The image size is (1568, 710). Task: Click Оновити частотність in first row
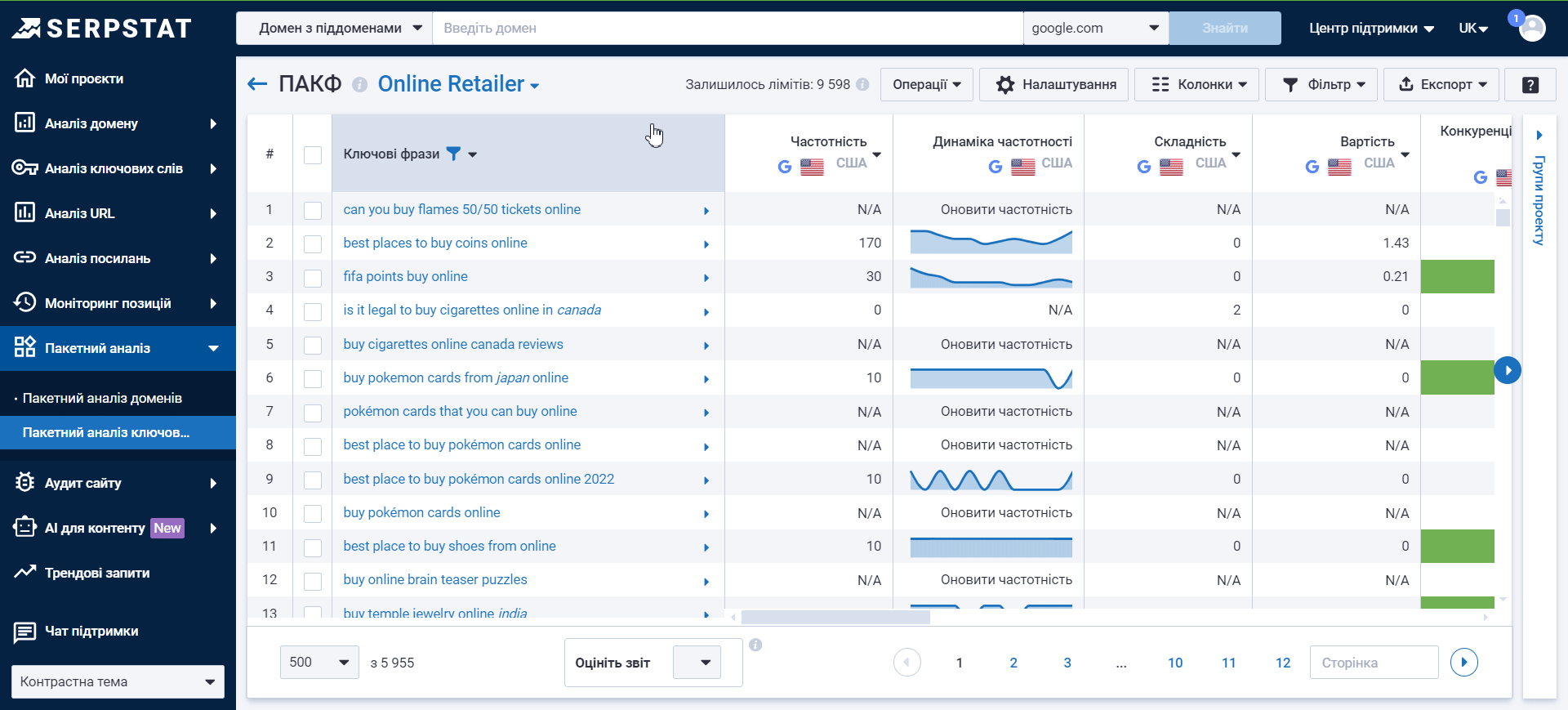[1006, 210]
